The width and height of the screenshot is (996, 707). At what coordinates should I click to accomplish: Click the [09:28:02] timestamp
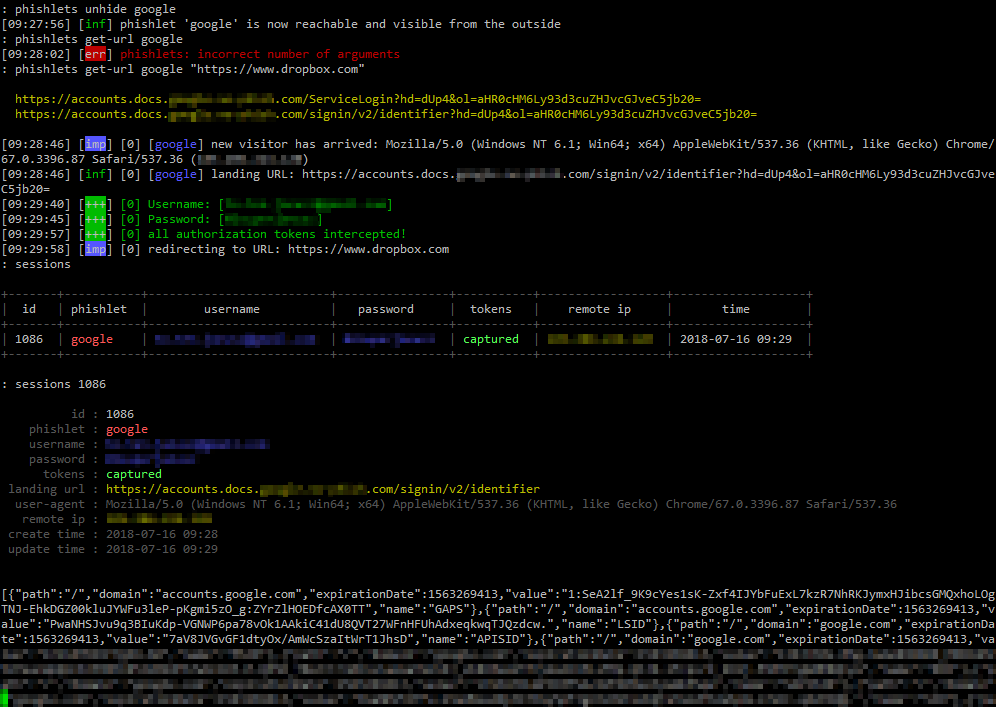36,54
